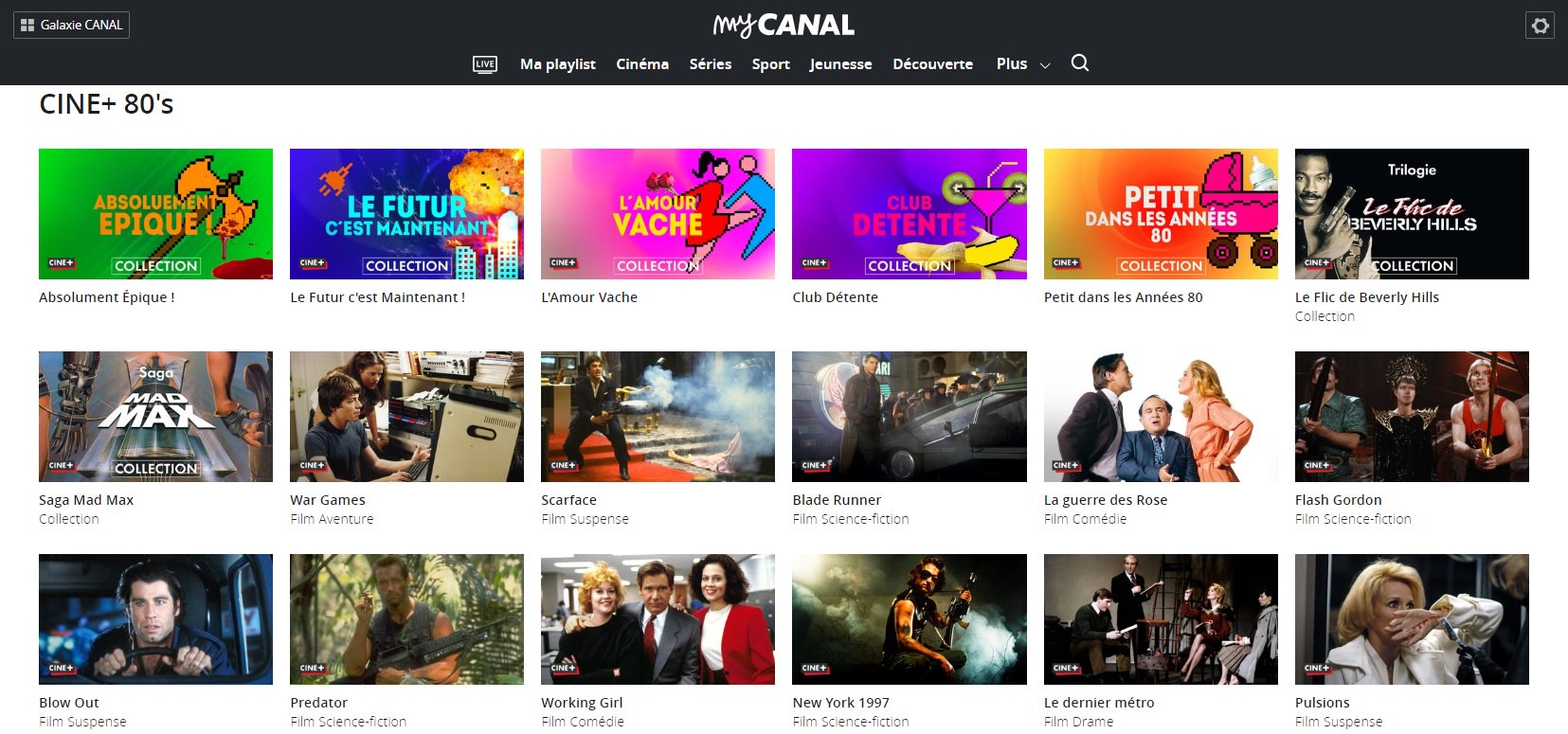Open Ma playlist
This screenshot has width=1568, height=734.
coord(557,63)
